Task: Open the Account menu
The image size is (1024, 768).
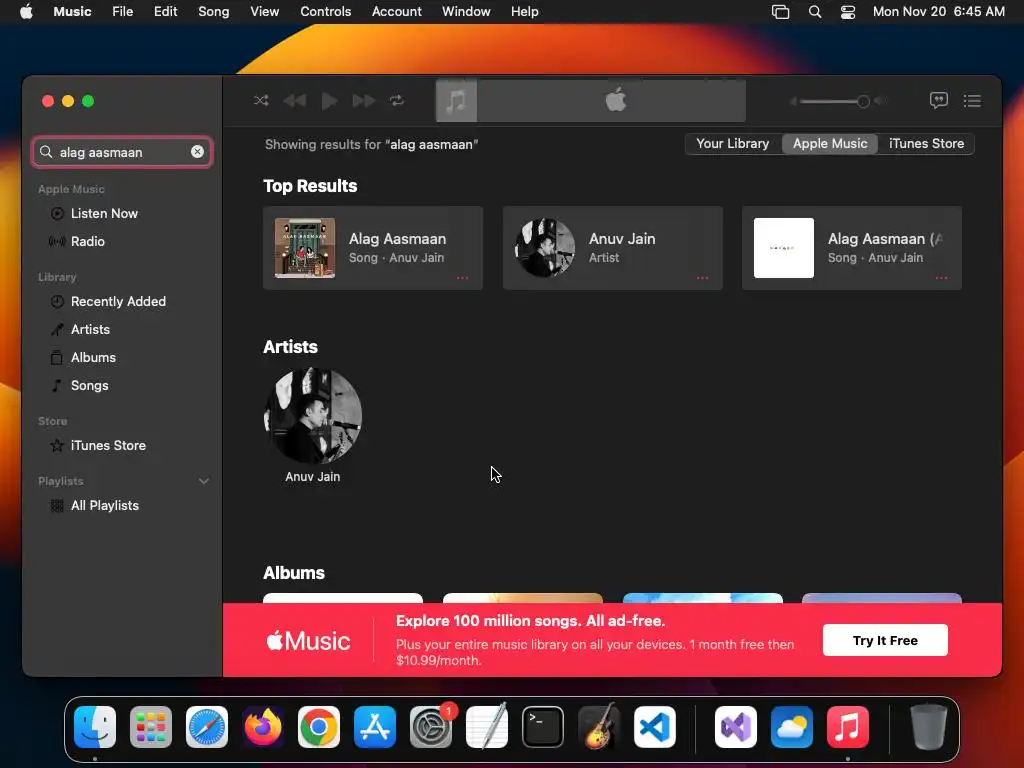Action: pyautogui.click(x=396, y=12)
